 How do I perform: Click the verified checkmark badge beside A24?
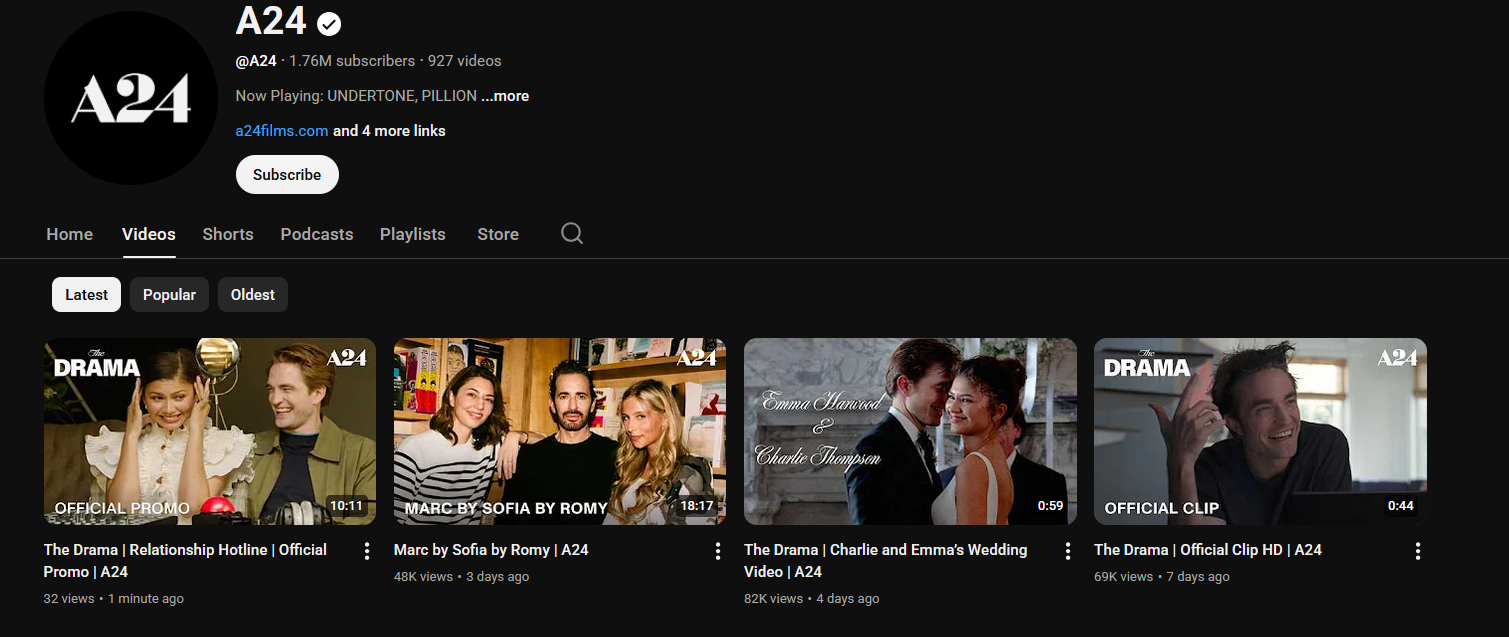tap(329, 23)
